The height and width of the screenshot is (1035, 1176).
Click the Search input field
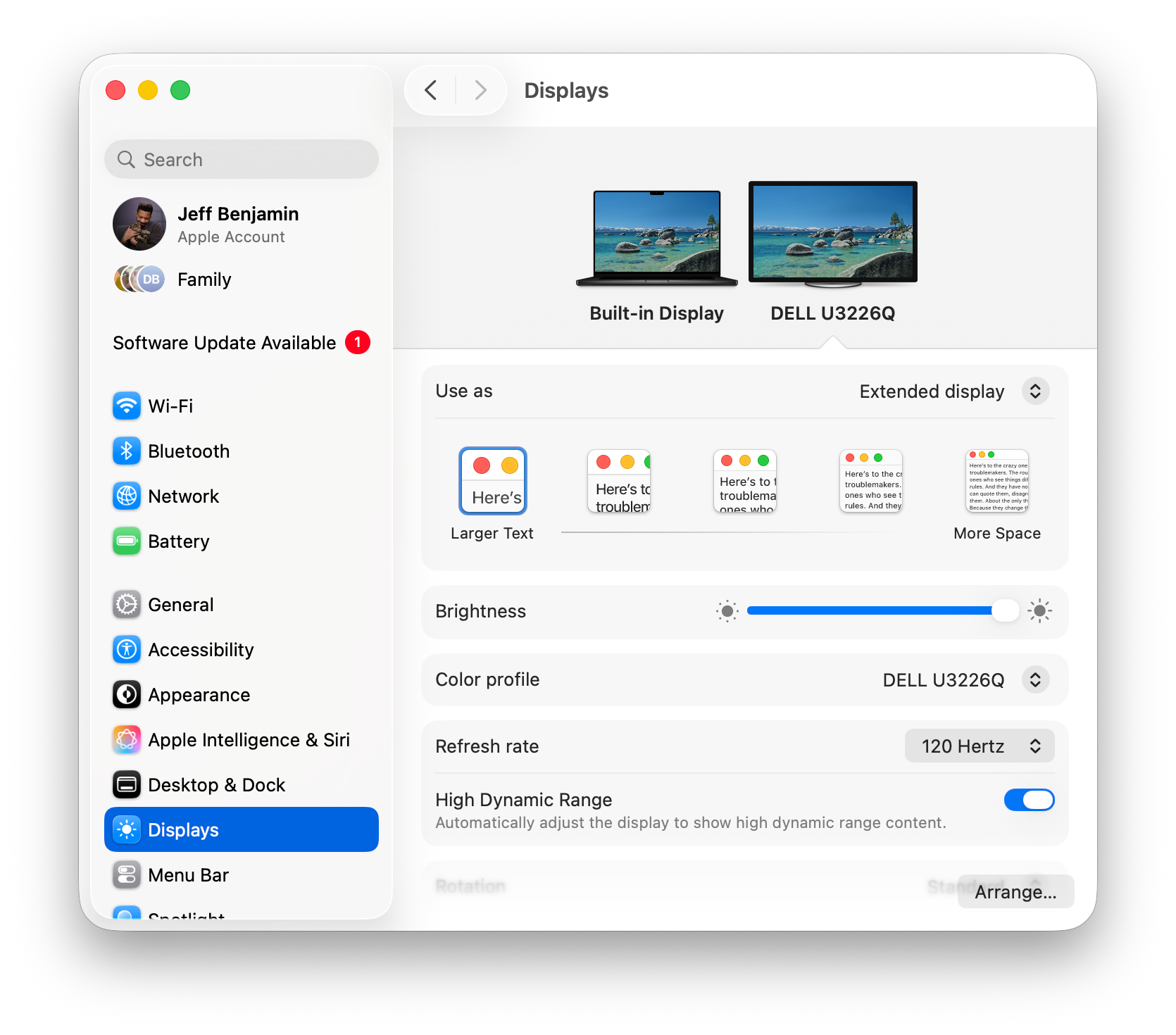pos(242,159)
